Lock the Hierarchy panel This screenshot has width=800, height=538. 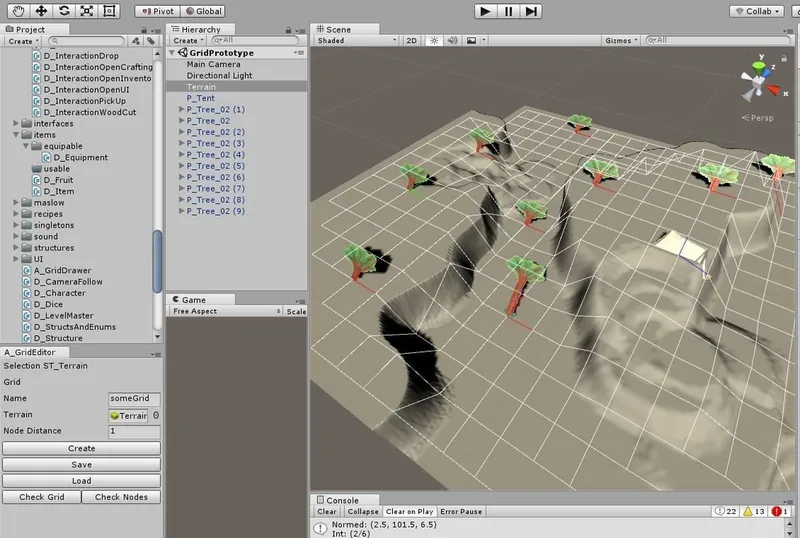288,30
